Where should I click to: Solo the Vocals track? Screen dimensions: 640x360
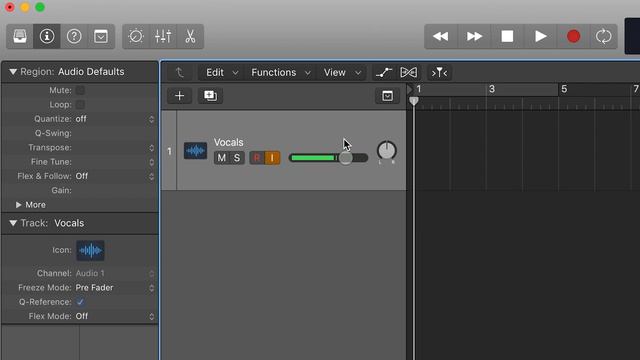(237, 158)
